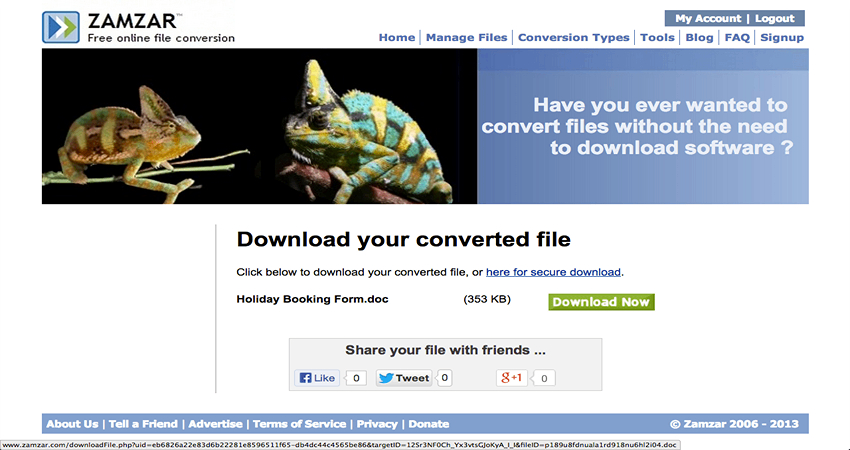
Task: Click the Facebook like count bubble
Action: [x=356, y=378]
